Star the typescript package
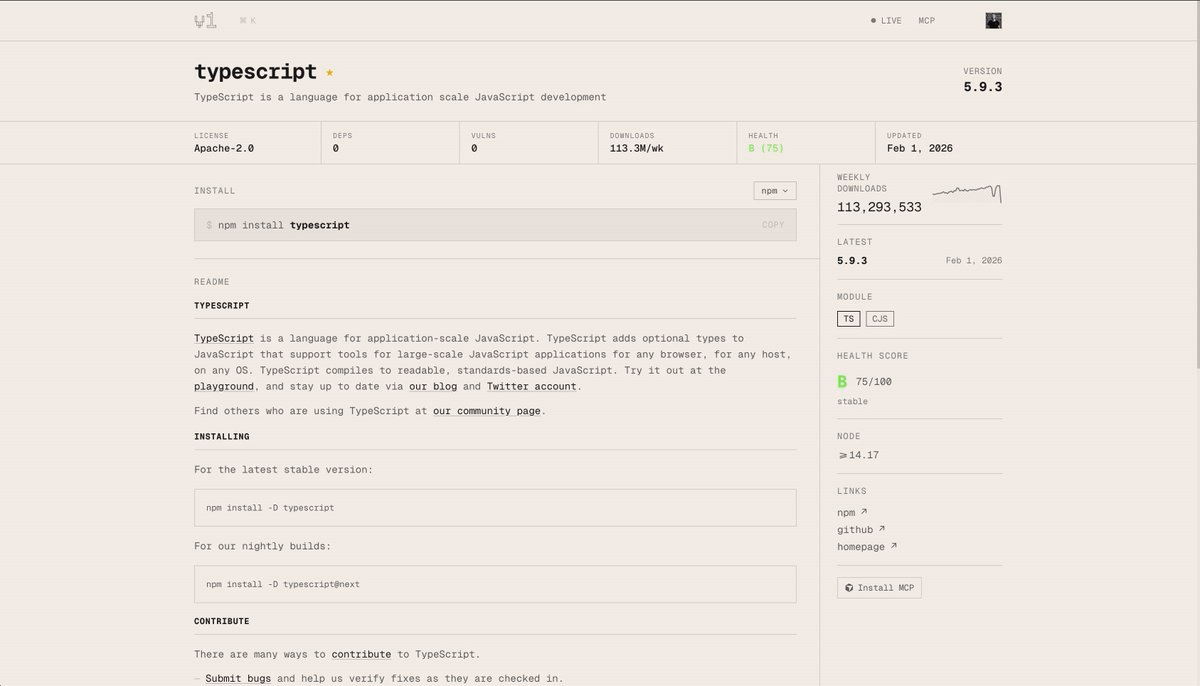1200x686 pixels. click(330, 73)
